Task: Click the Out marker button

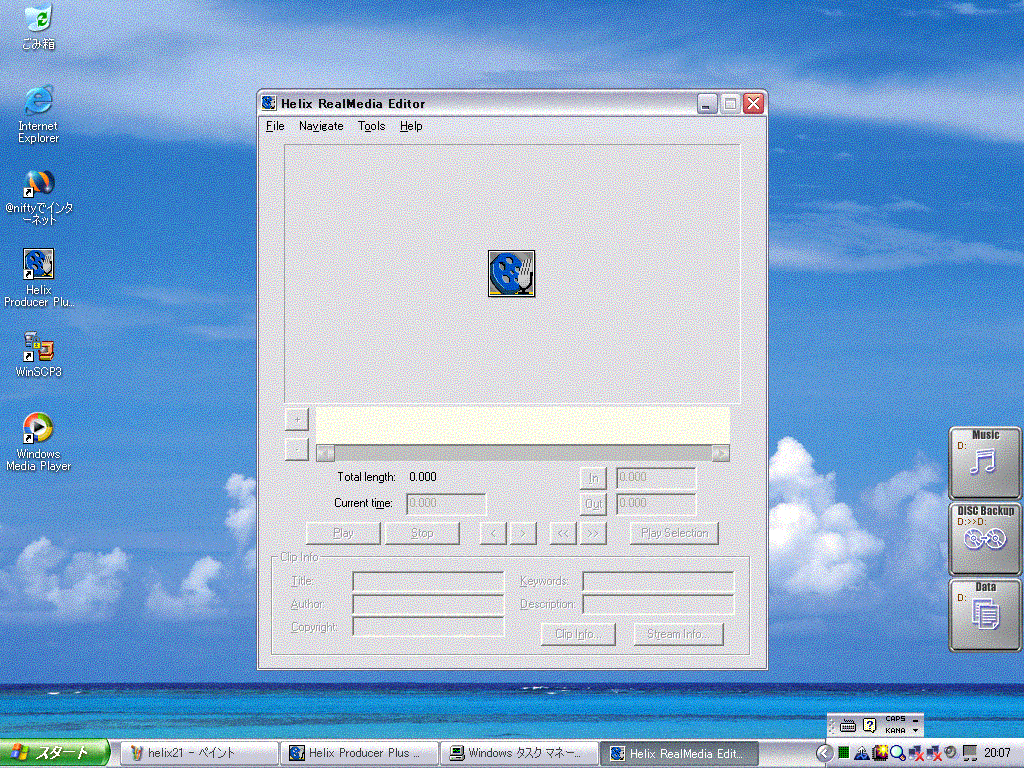Action: tap(593, 504)
